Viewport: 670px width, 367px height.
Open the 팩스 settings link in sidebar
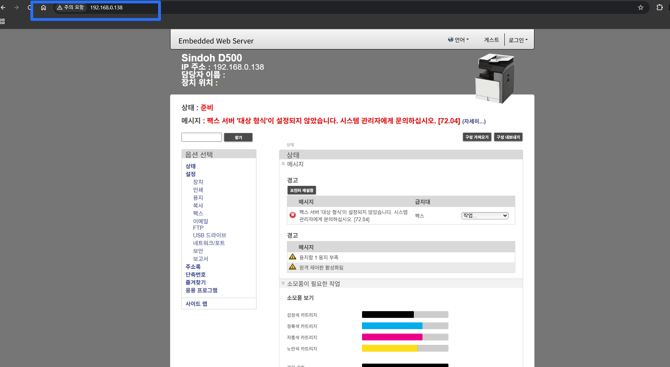pyautogui.click(x=198, y=213)
